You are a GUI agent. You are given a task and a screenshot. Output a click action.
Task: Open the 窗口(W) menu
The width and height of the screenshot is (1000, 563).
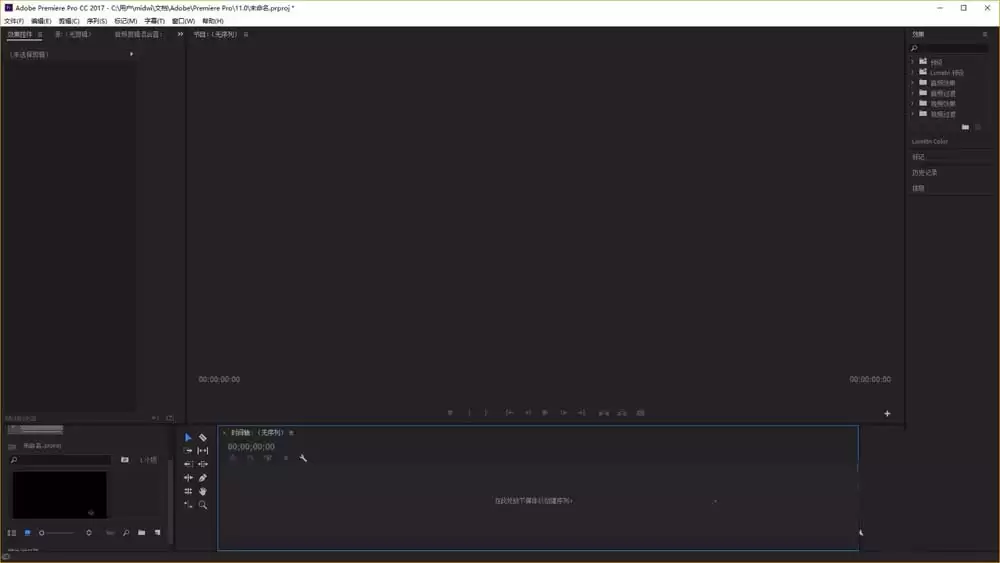(183, 21)
